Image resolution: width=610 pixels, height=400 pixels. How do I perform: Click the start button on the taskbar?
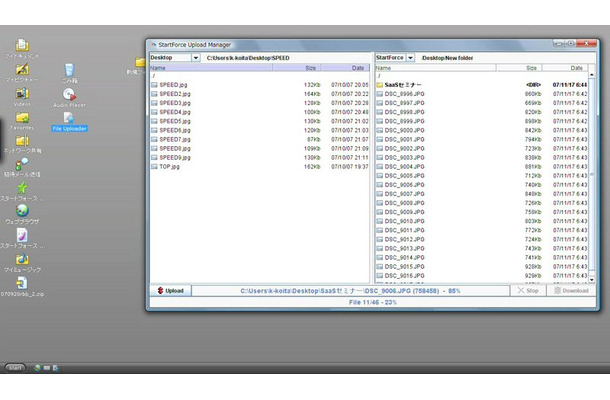(15, 367)
